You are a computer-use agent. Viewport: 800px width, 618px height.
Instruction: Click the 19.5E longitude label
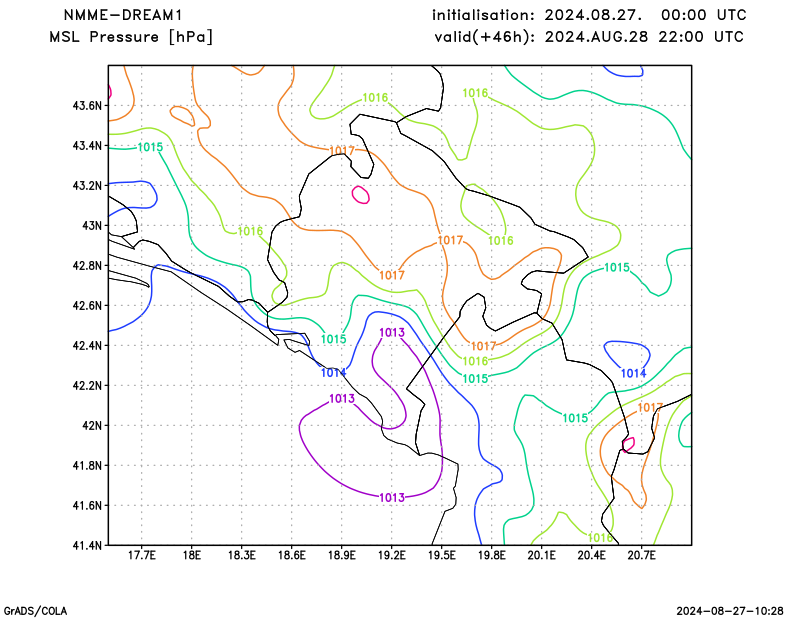pyautogui.click(x=441, y=555)
